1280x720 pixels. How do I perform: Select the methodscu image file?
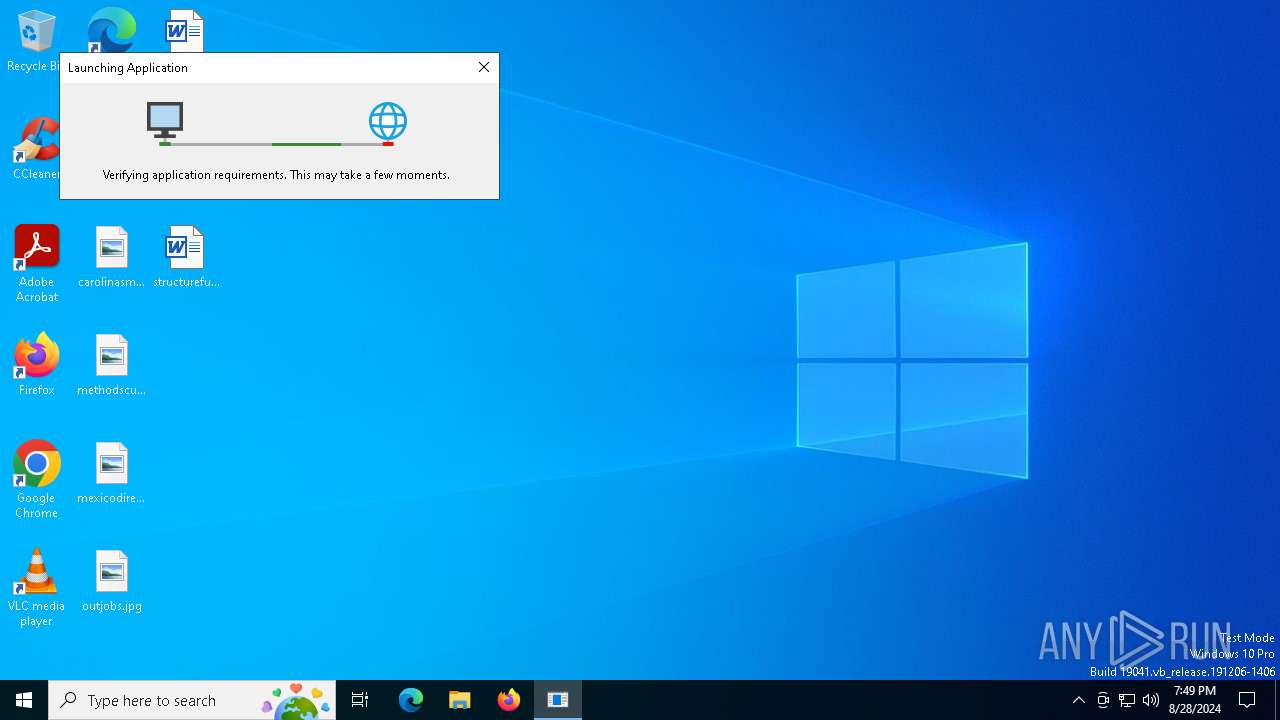click(x=111, y=365)
